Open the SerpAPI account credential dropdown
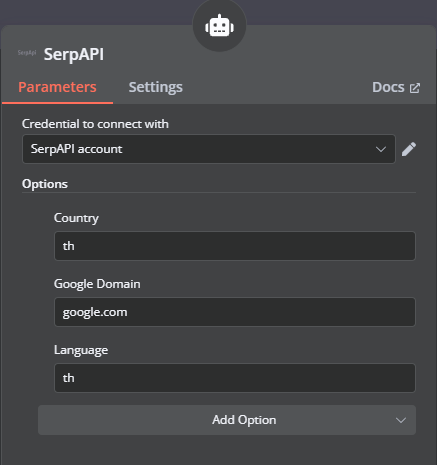 coord(209,149)
